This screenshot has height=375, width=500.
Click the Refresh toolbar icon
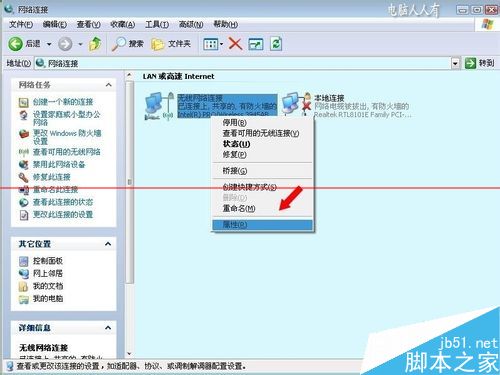pos(276,44)
